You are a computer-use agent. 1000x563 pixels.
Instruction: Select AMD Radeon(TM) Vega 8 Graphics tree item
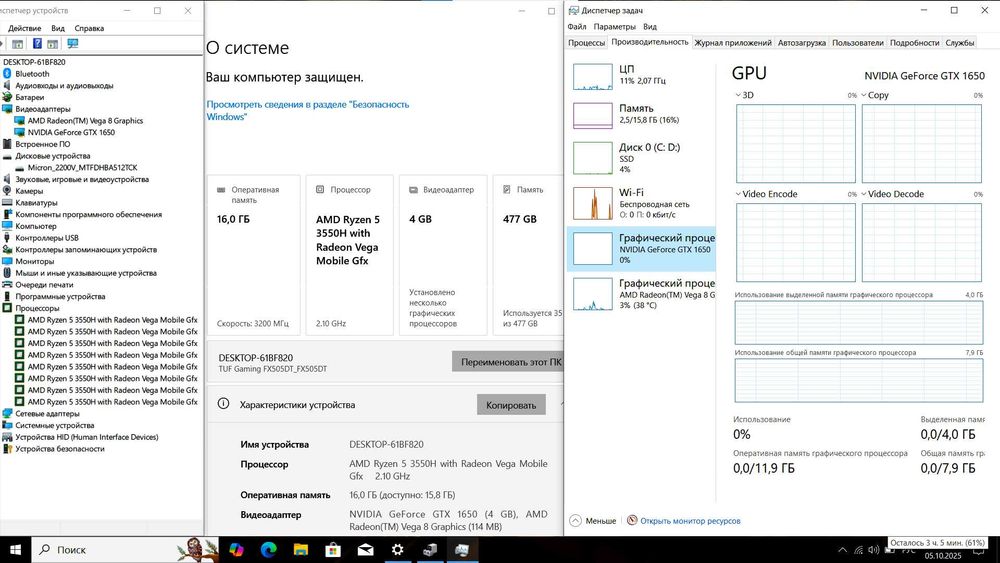[85, 121]
